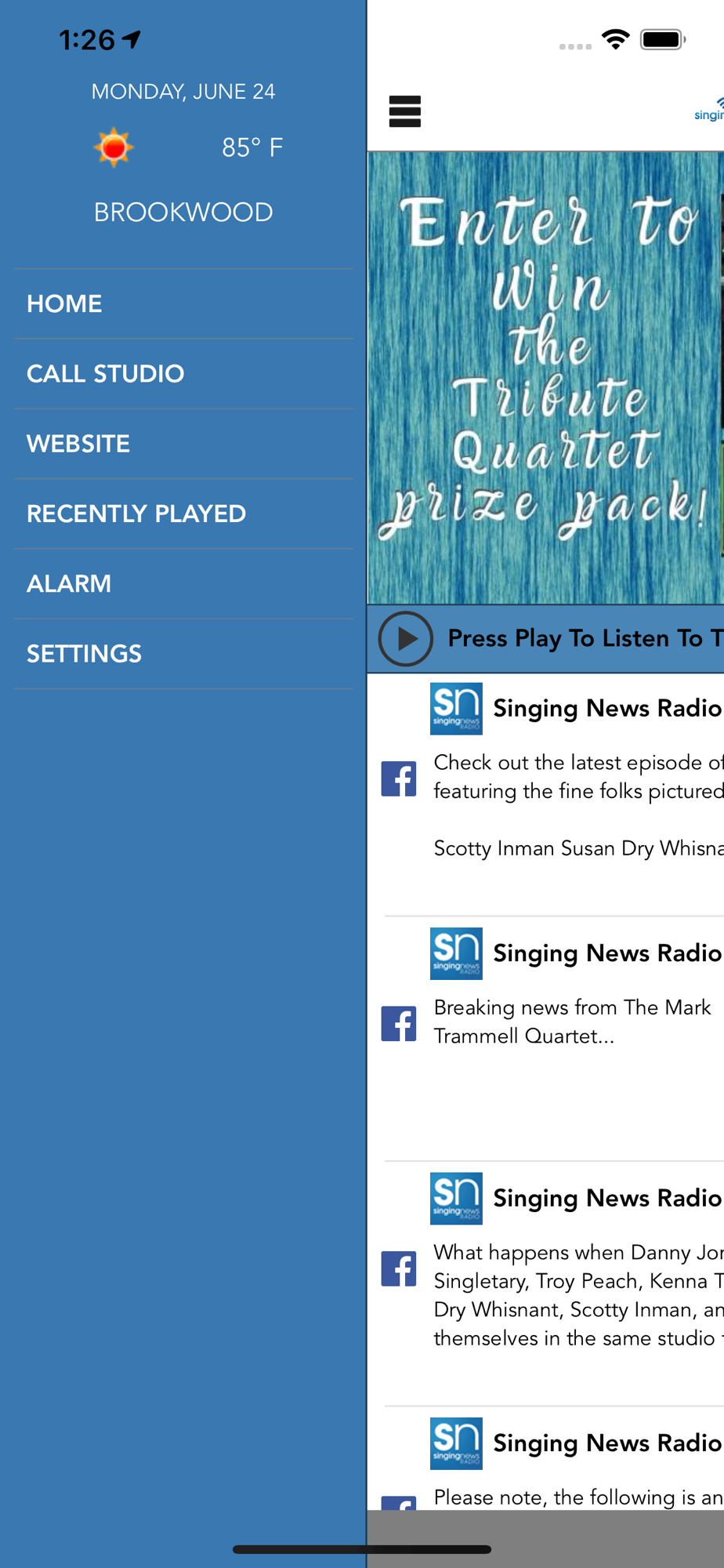Screen dimensions: 724x1568
Task: Tap the 'Press Play To Listen' label
Action: point(585,638)
